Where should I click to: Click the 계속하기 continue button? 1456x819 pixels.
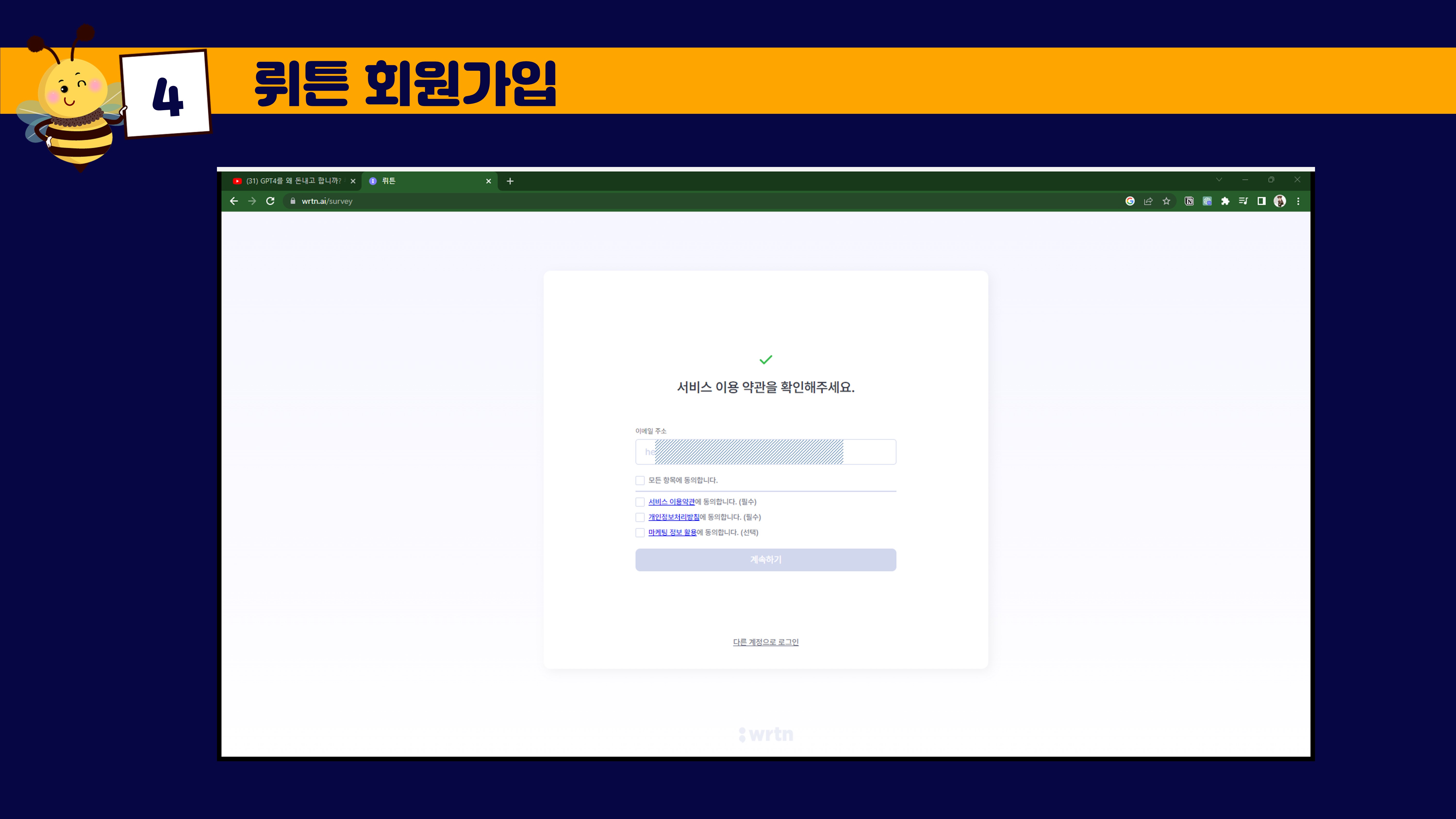pyautogui.click(x=765, y=560)
